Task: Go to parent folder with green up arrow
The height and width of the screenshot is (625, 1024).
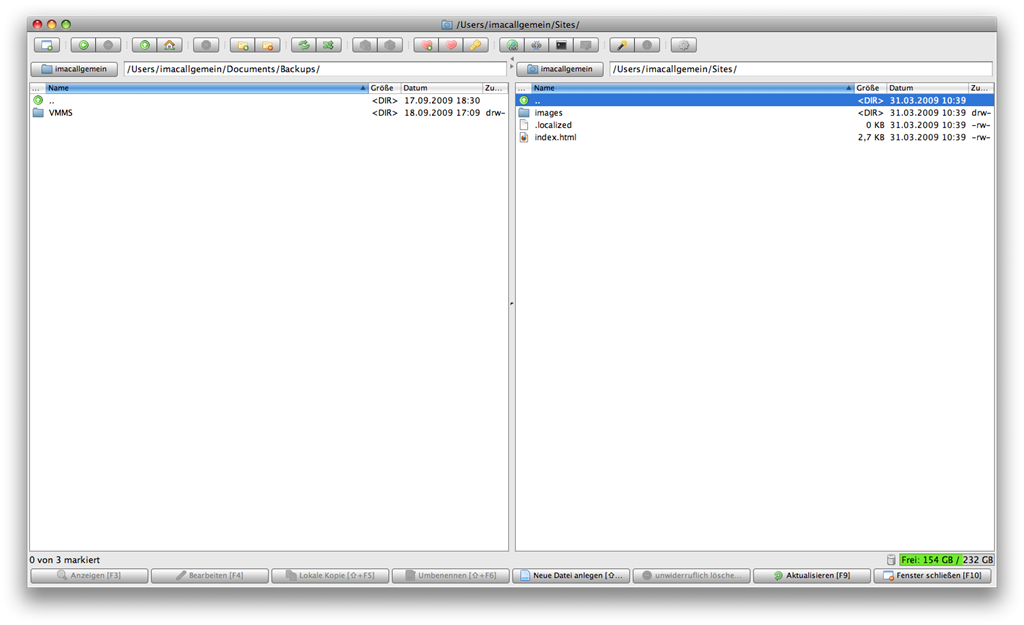Action: (144, 45)
